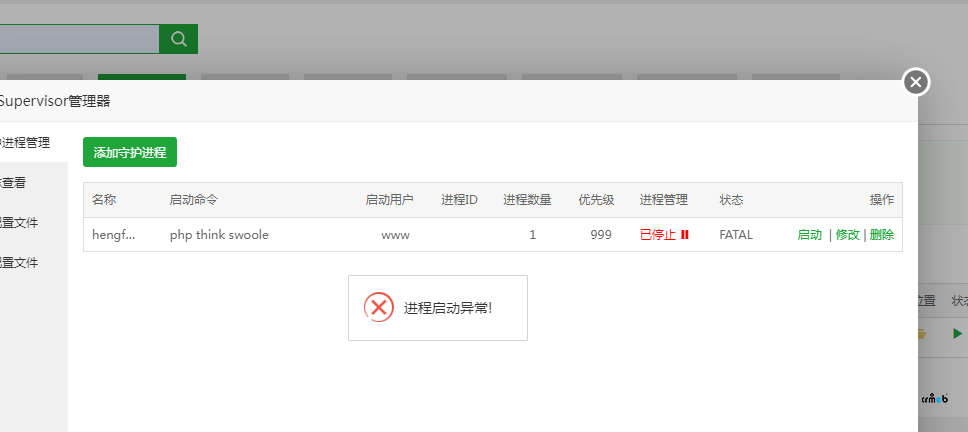Screen dimensions: 968x432
Task: Click the 进程管理 column header
Action: [x=664, y=200]
